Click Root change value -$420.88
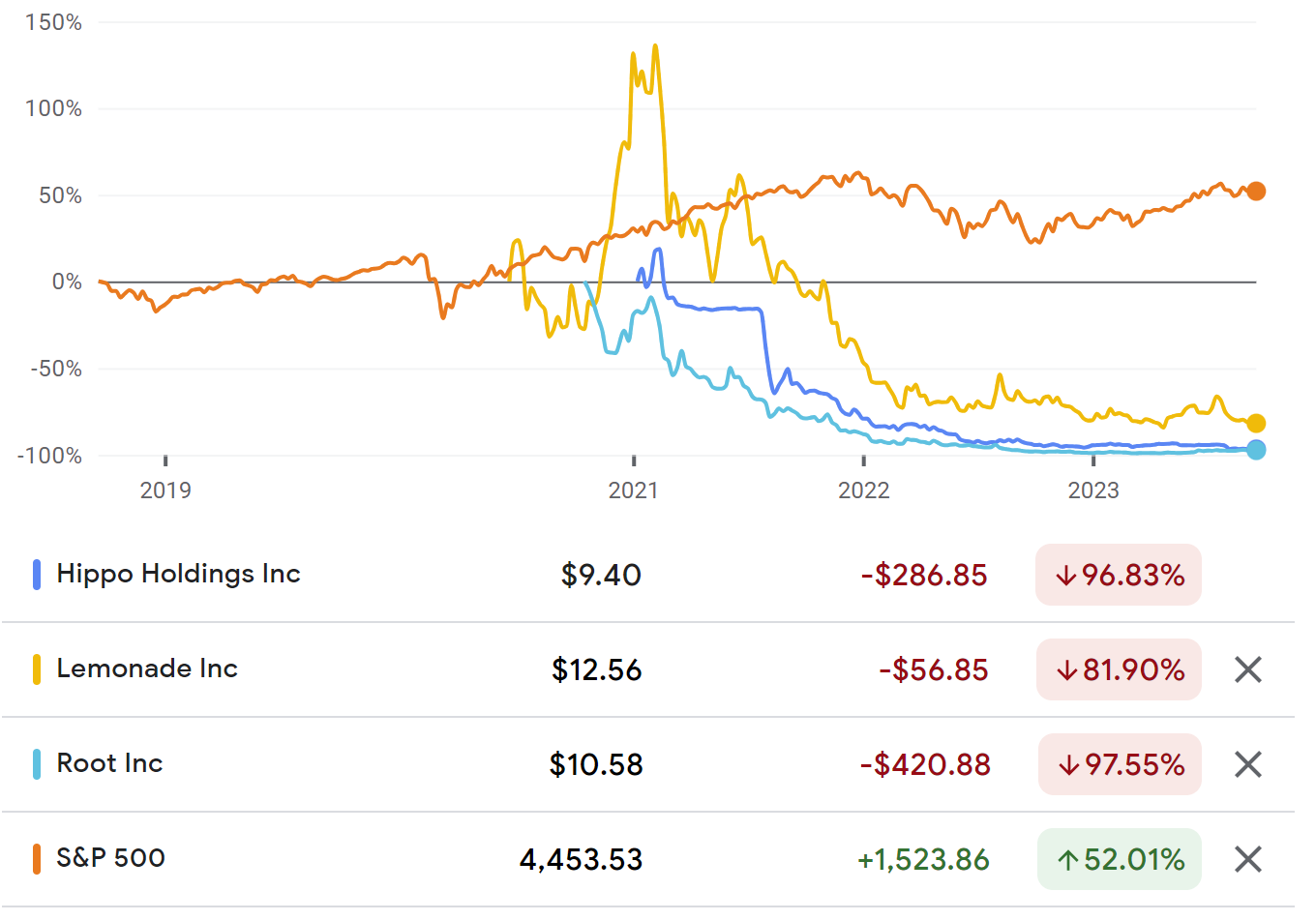Screen dimensions: 1316x921 pyautogui.click(x=925, y=765)
